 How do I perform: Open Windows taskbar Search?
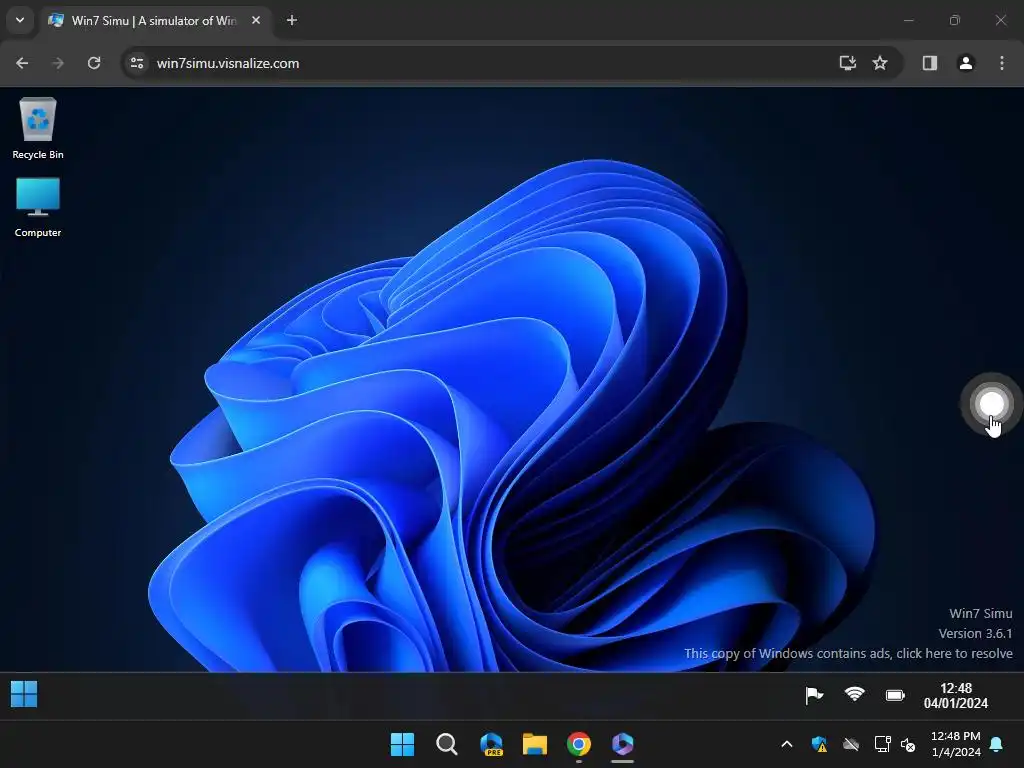coord(447,744)
